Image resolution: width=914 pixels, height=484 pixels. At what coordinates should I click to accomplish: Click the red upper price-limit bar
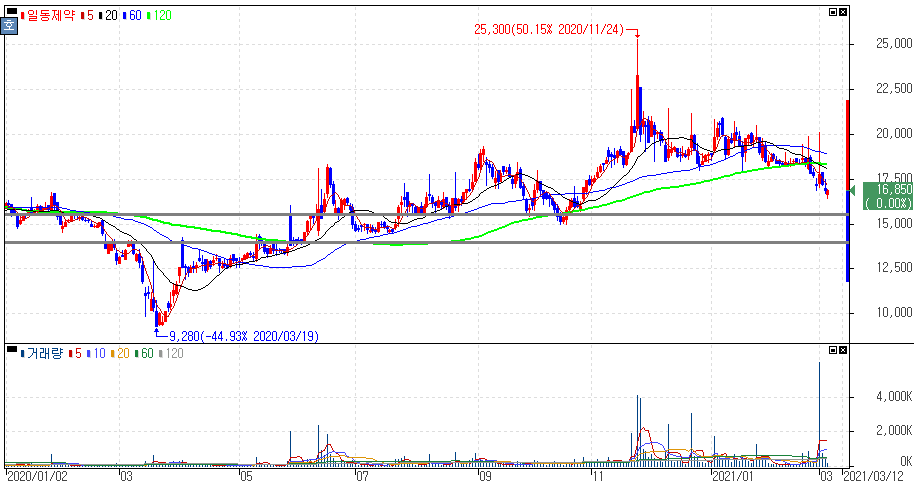pyautogui.click(x=848, y=145)
